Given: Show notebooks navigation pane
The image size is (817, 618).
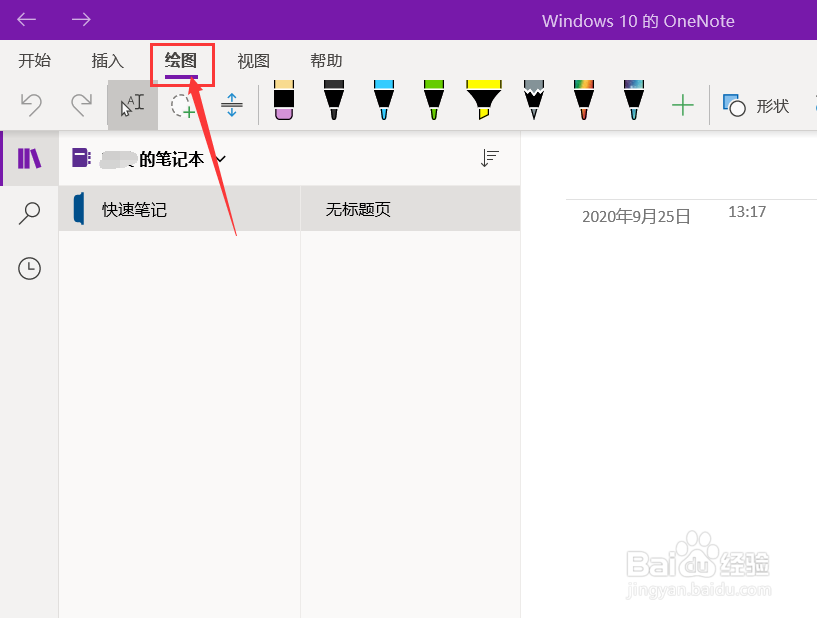Looking at the screenshot, I should coord(29,158).
